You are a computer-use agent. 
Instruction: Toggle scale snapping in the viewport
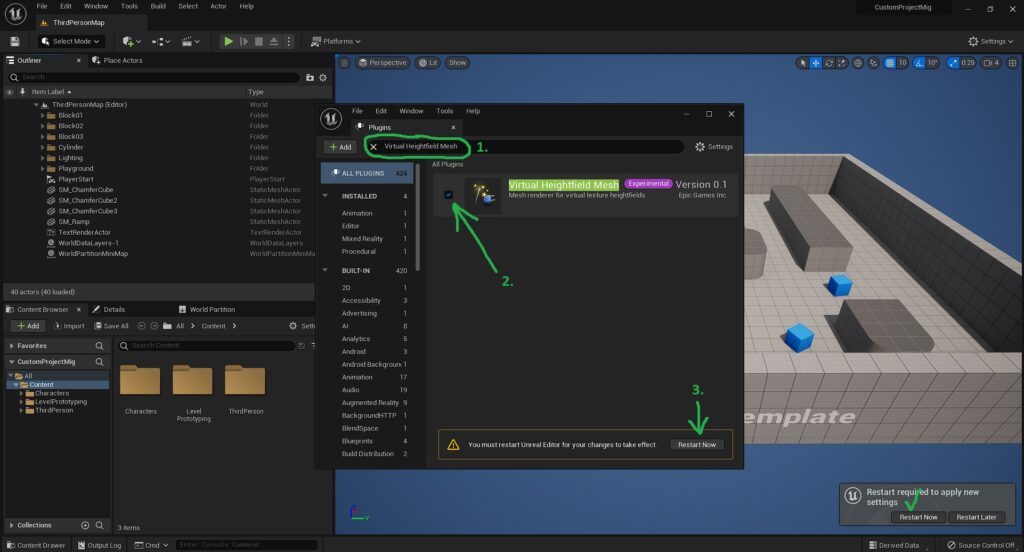coord(953,63)
